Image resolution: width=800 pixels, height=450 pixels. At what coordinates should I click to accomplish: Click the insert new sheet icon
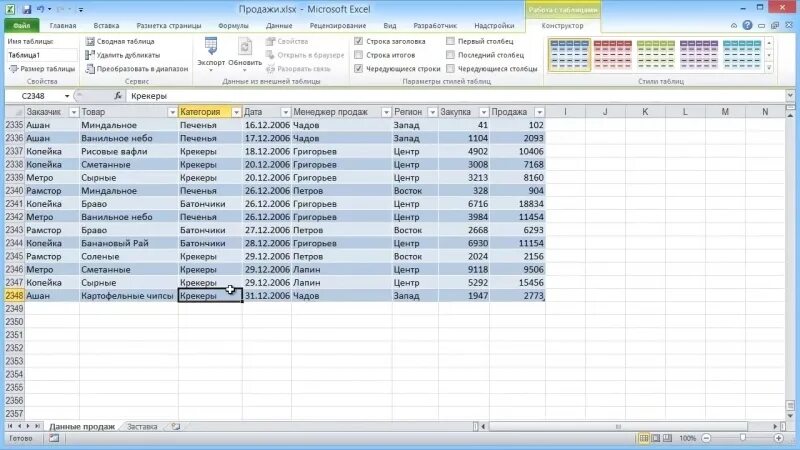pyautogui.click(x=176, y=427)
